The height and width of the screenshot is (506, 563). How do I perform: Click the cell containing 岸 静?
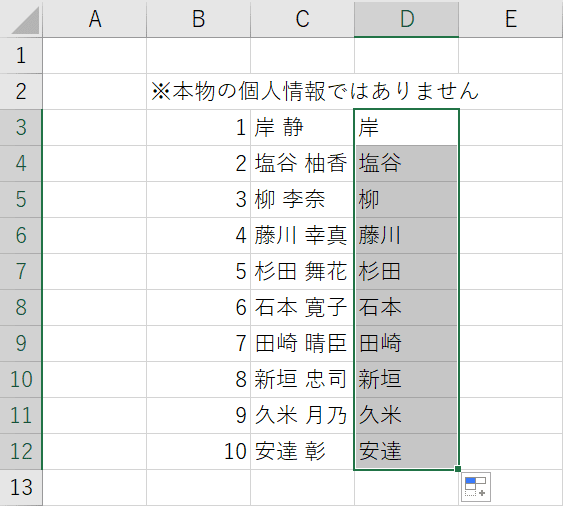(x=302, y=127)
